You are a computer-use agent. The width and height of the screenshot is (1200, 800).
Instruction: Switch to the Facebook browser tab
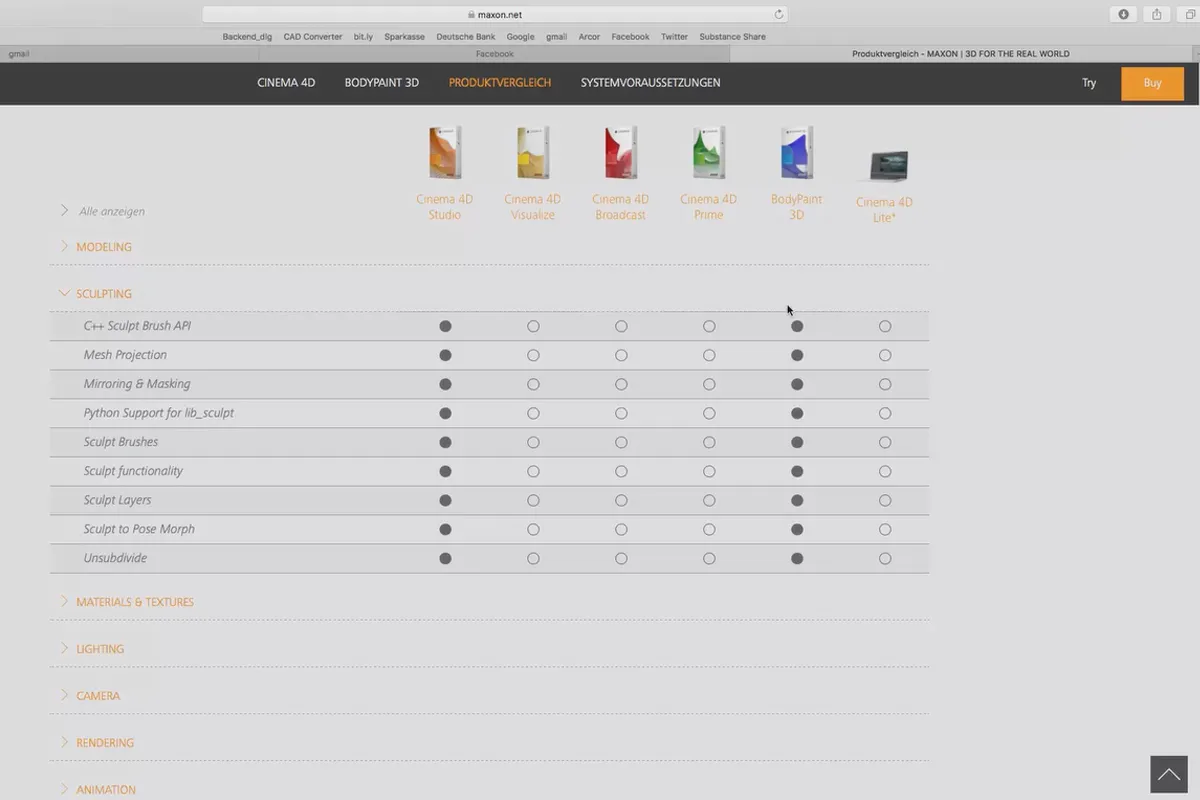tap(494, 54)
